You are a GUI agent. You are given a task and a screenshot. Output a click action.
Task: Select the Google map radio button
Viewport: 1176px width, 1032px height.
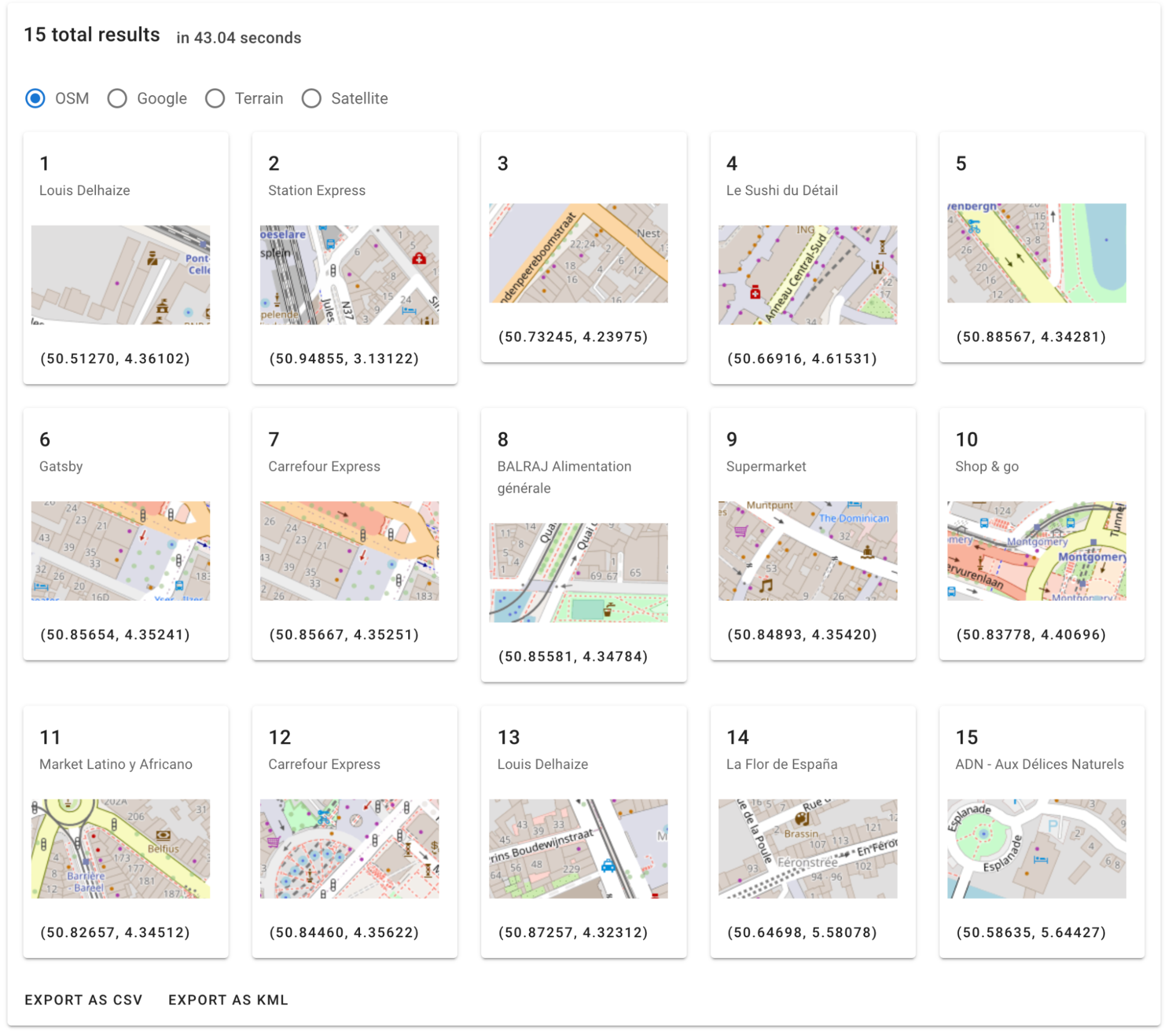117,98
